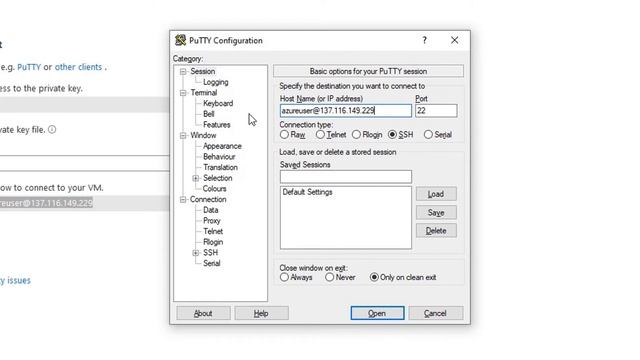Screen dimensions: 640x360
Task: Click the PuTTY icon in the title bar
Action: (x=180, y=40)
